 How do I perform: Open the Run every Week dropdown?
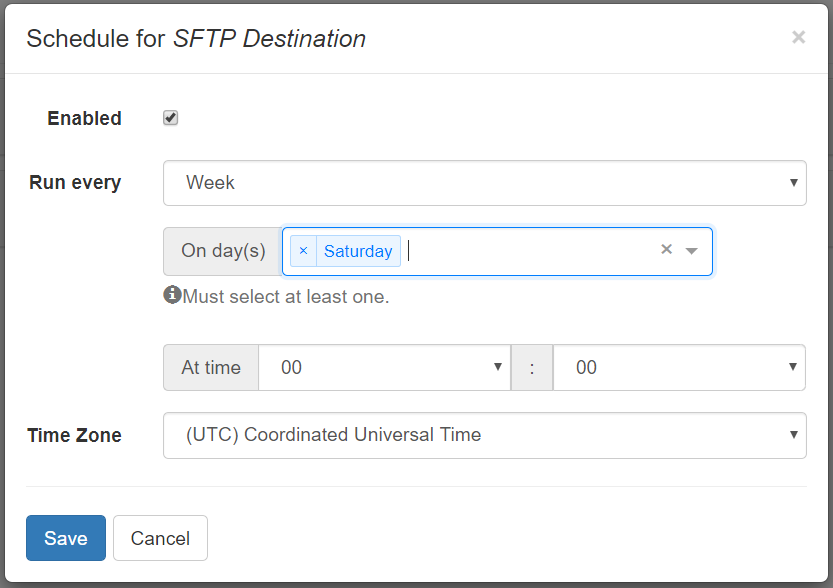tap(484, 183)
